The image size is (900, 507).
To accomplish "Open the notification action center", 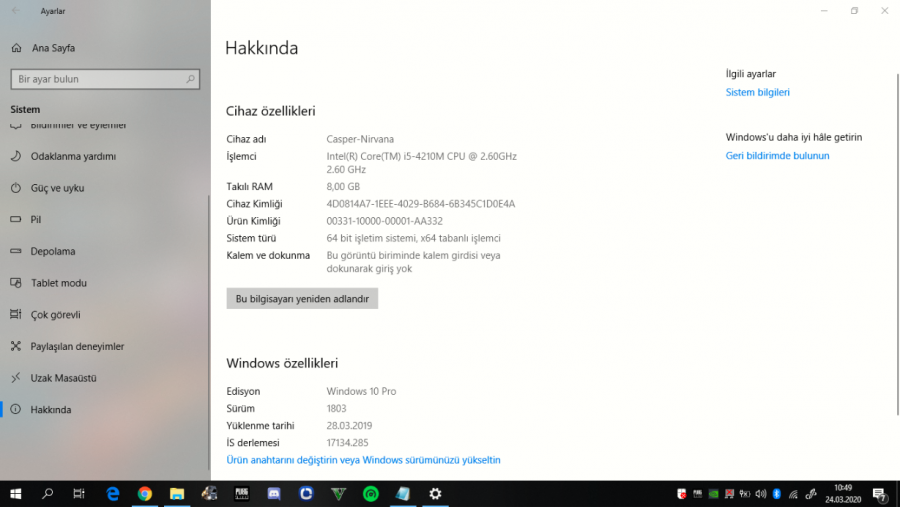I will click(880, 494).
